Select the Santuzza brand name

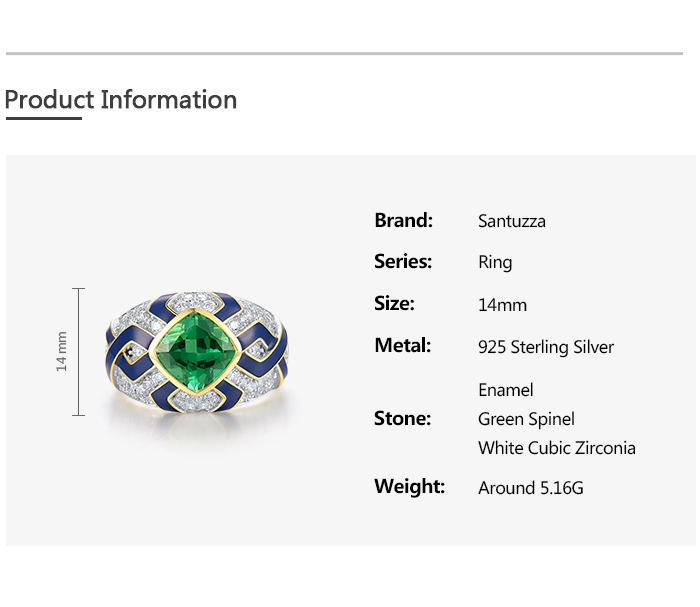pyautogui.click(x=512, y=221)
